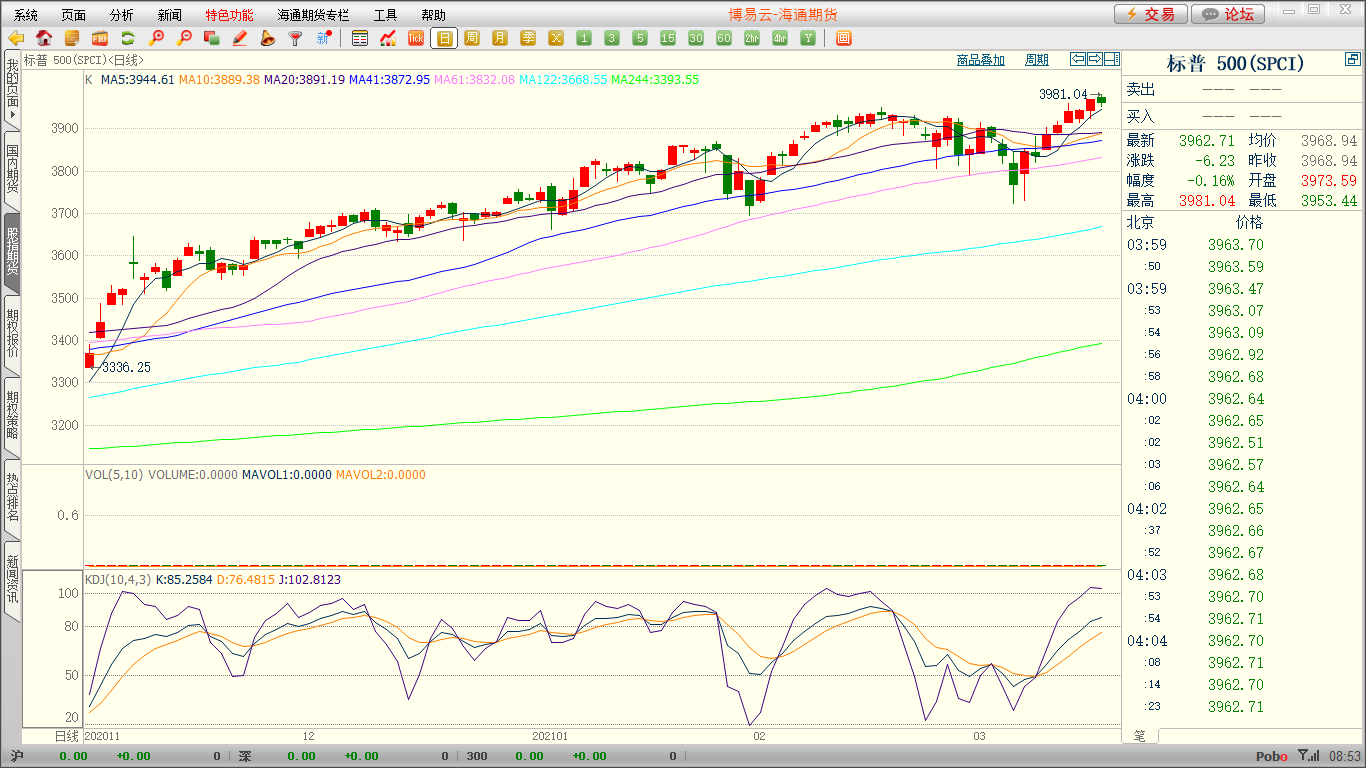Select 60-minute period button
The width and height of the screenshot is (1366, 768).
tap(724, 38)
